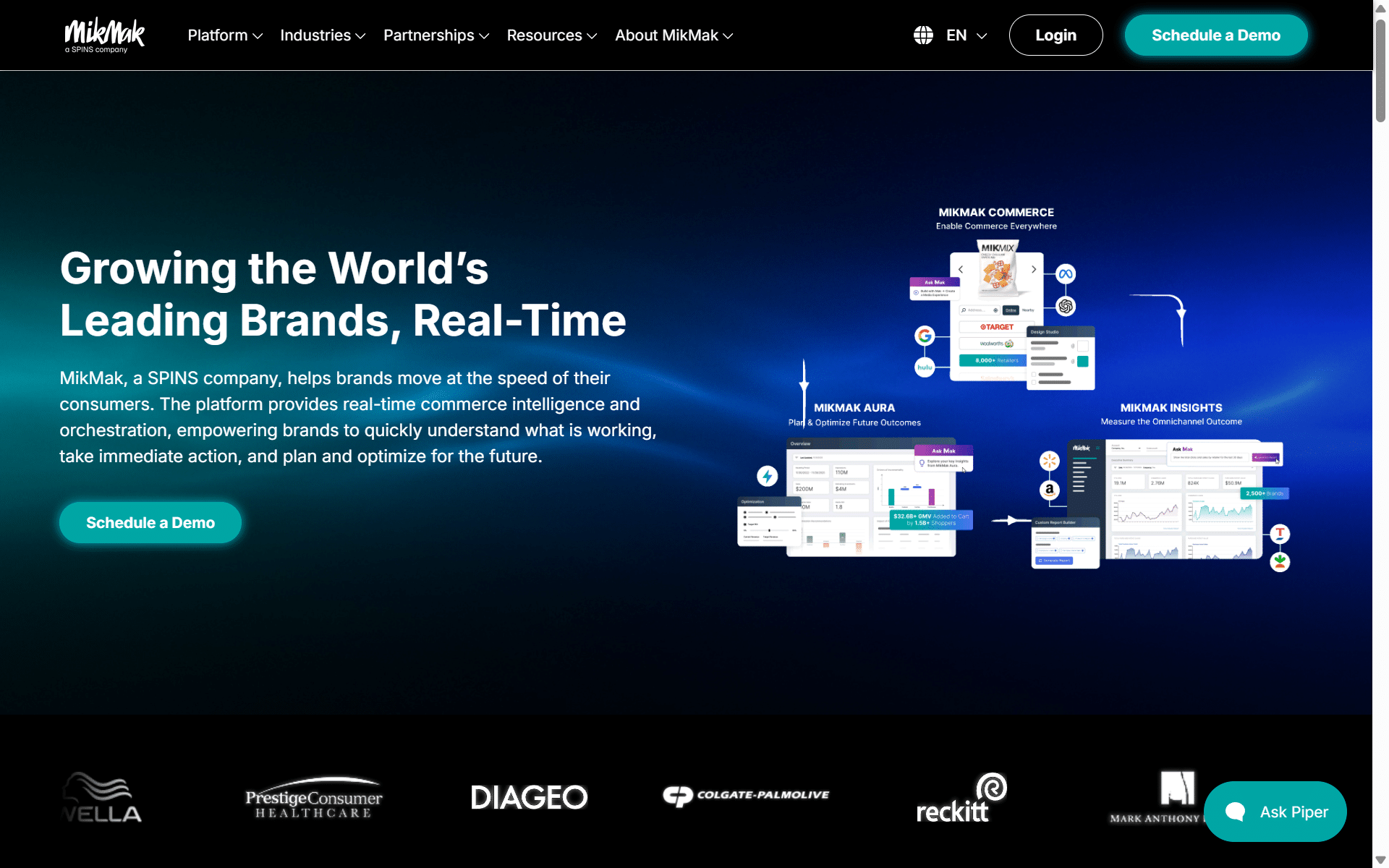Click the MikMak logo in header
This screenshot has width=1389, height=868.
[105, 35]
